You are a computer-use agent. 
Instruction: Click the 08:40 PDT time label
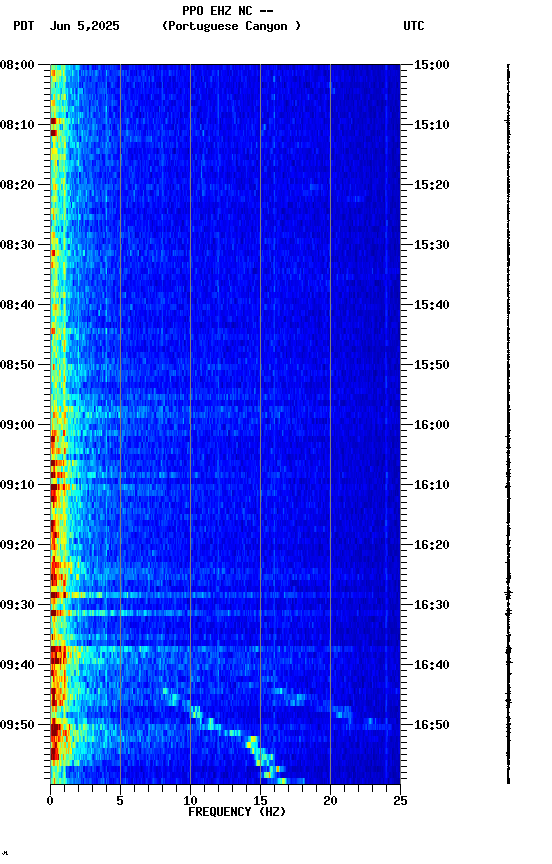pyautogui.click(x=17, y=305)
